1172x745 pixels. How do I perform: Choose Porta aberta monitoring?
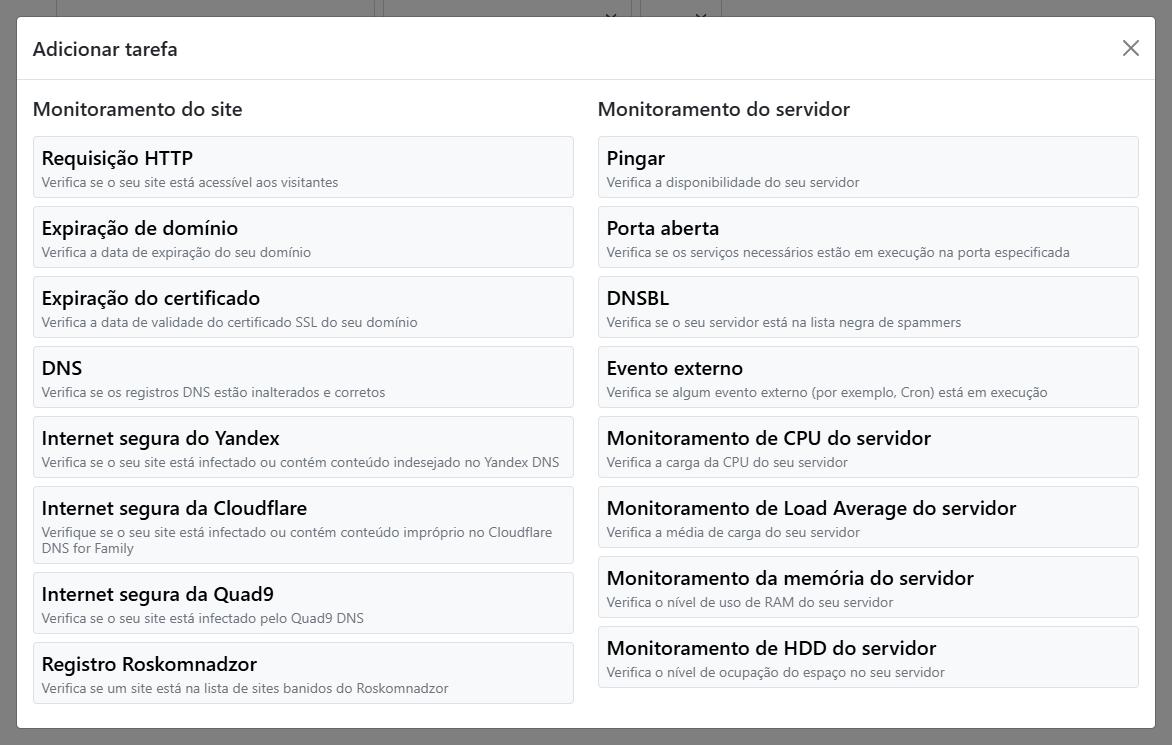(868, 237)
